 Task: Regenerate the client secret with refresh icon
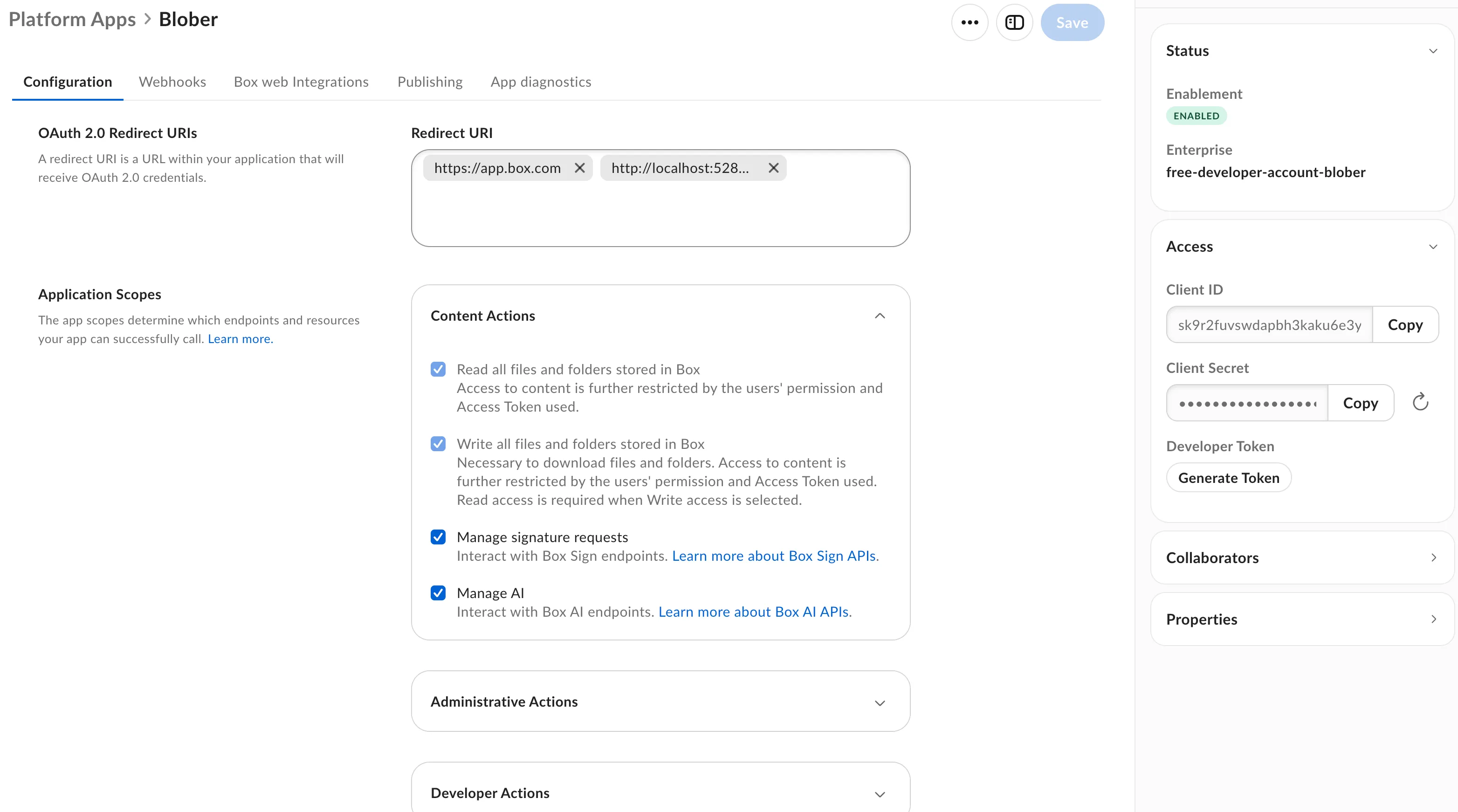tap(1420, 402)
